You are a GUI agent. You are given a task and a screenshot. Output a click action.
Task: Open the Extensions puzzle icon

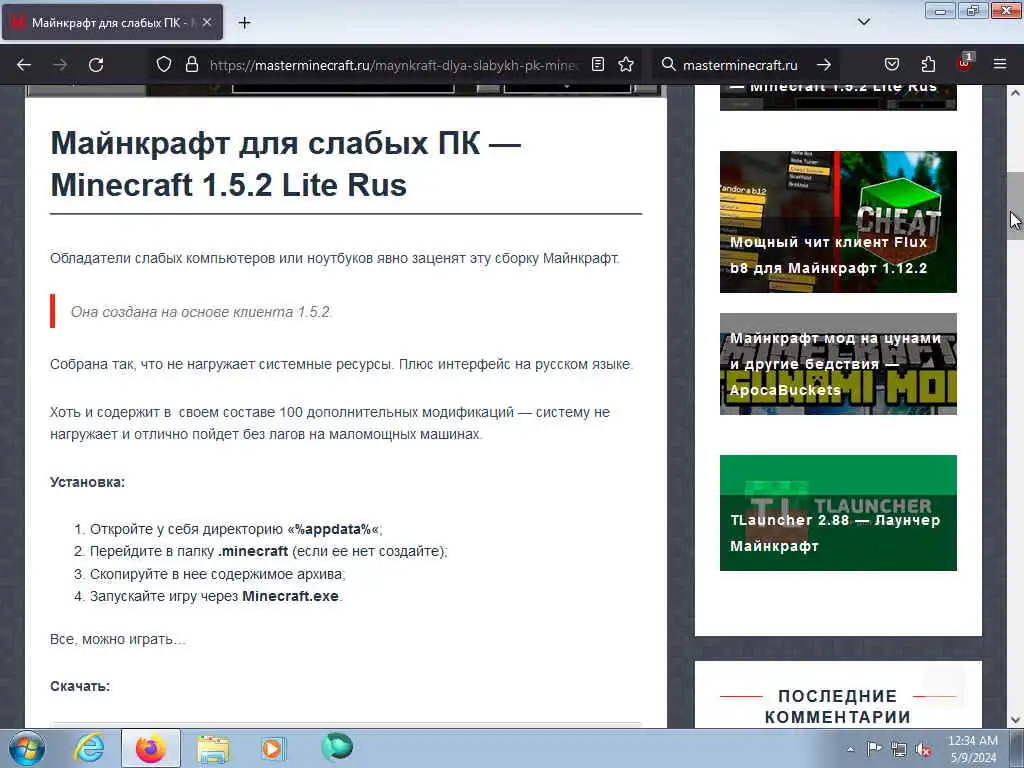click(927, 64)
